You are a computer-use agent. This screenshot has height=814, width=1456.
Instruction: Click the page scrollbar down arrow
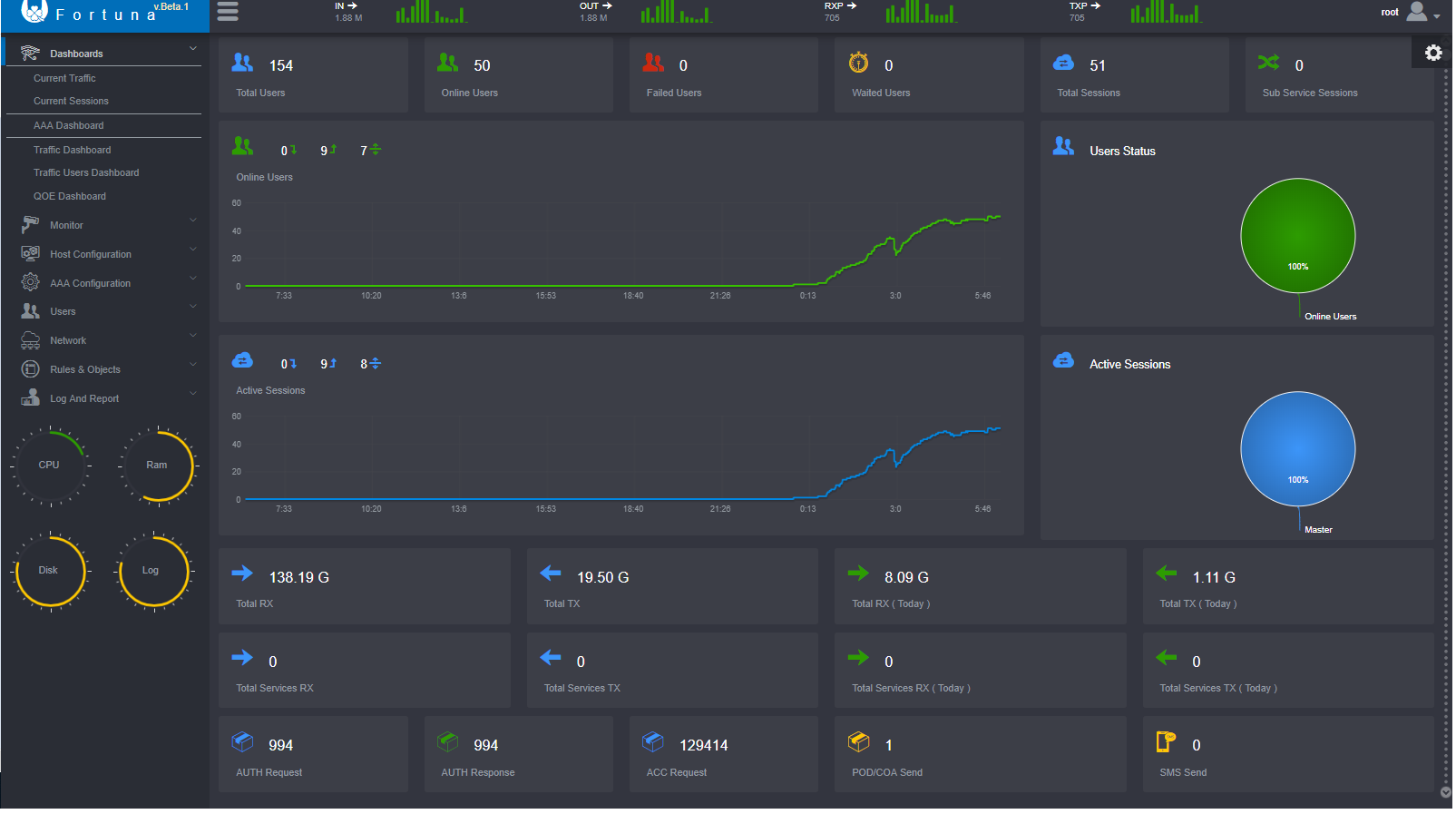(1445, 792)
